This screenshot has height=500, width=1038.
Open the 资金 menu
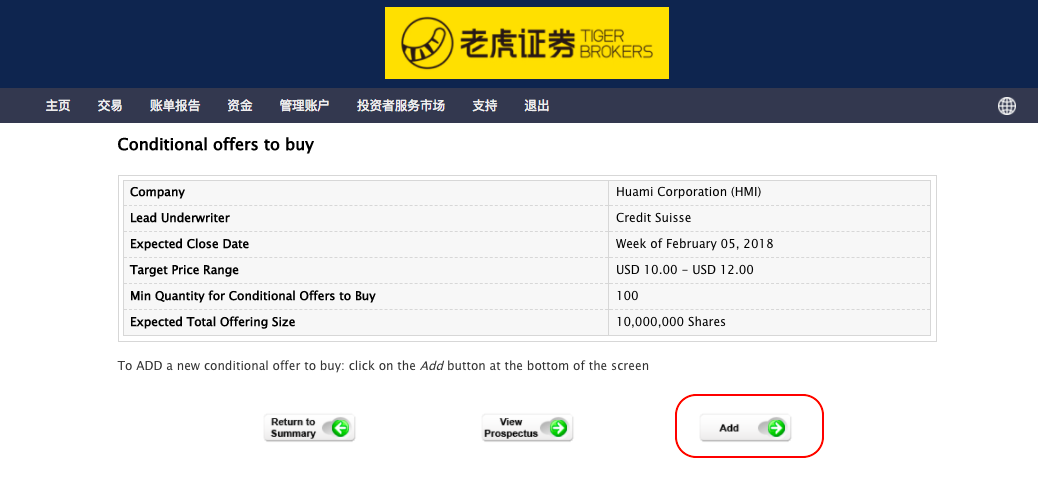[240, 105]
